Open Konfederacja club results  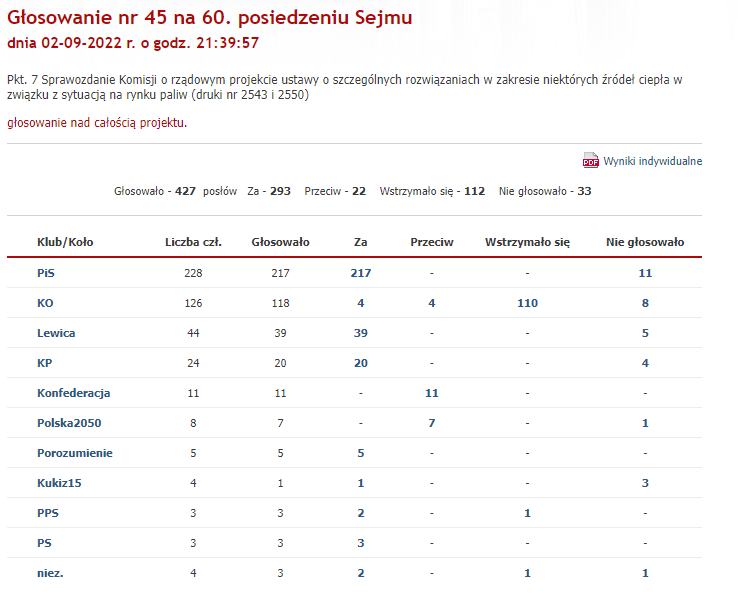(x=73, y=393)
